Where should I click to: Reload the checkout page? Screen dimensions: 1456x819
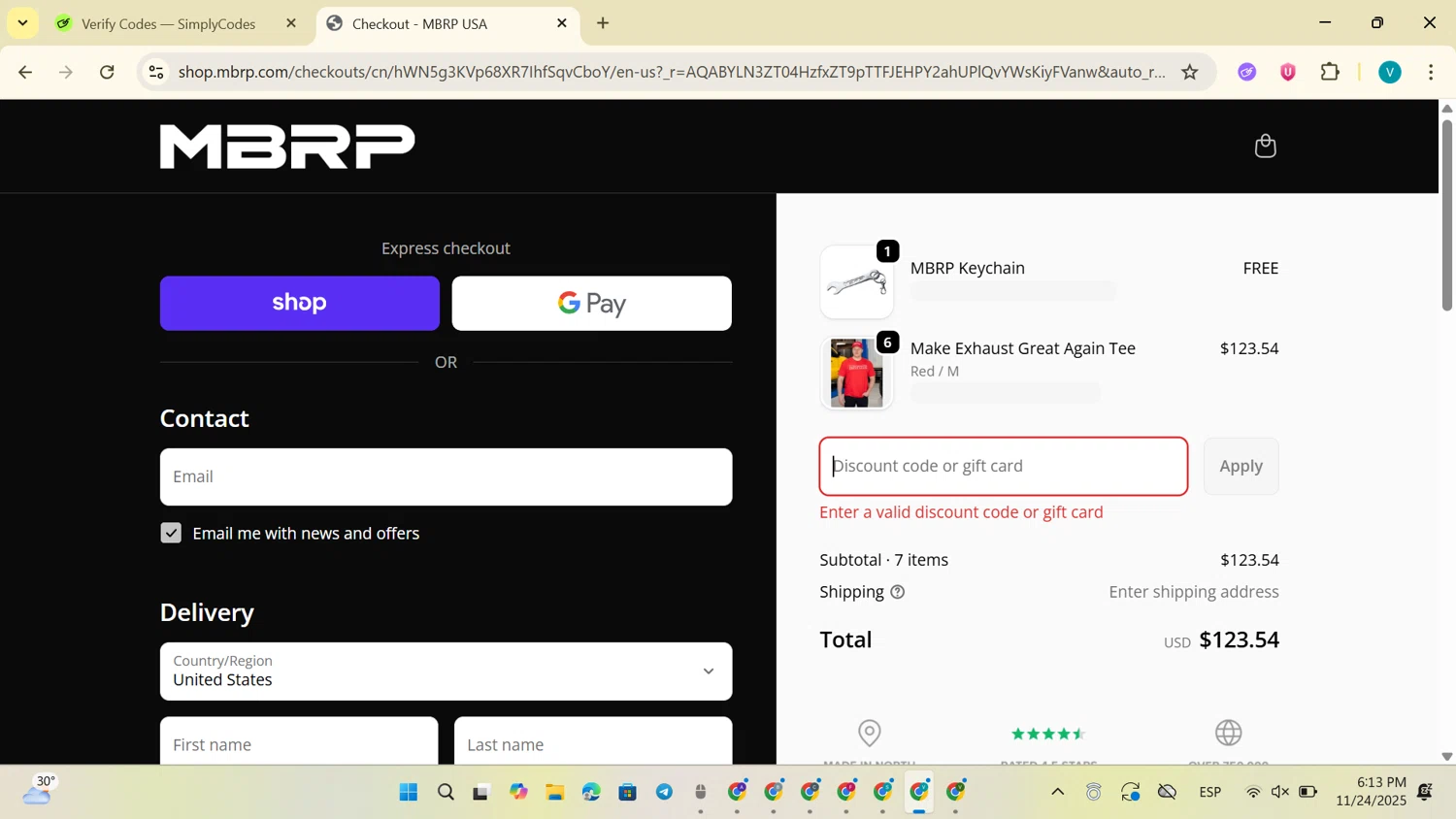pos(108,72)
